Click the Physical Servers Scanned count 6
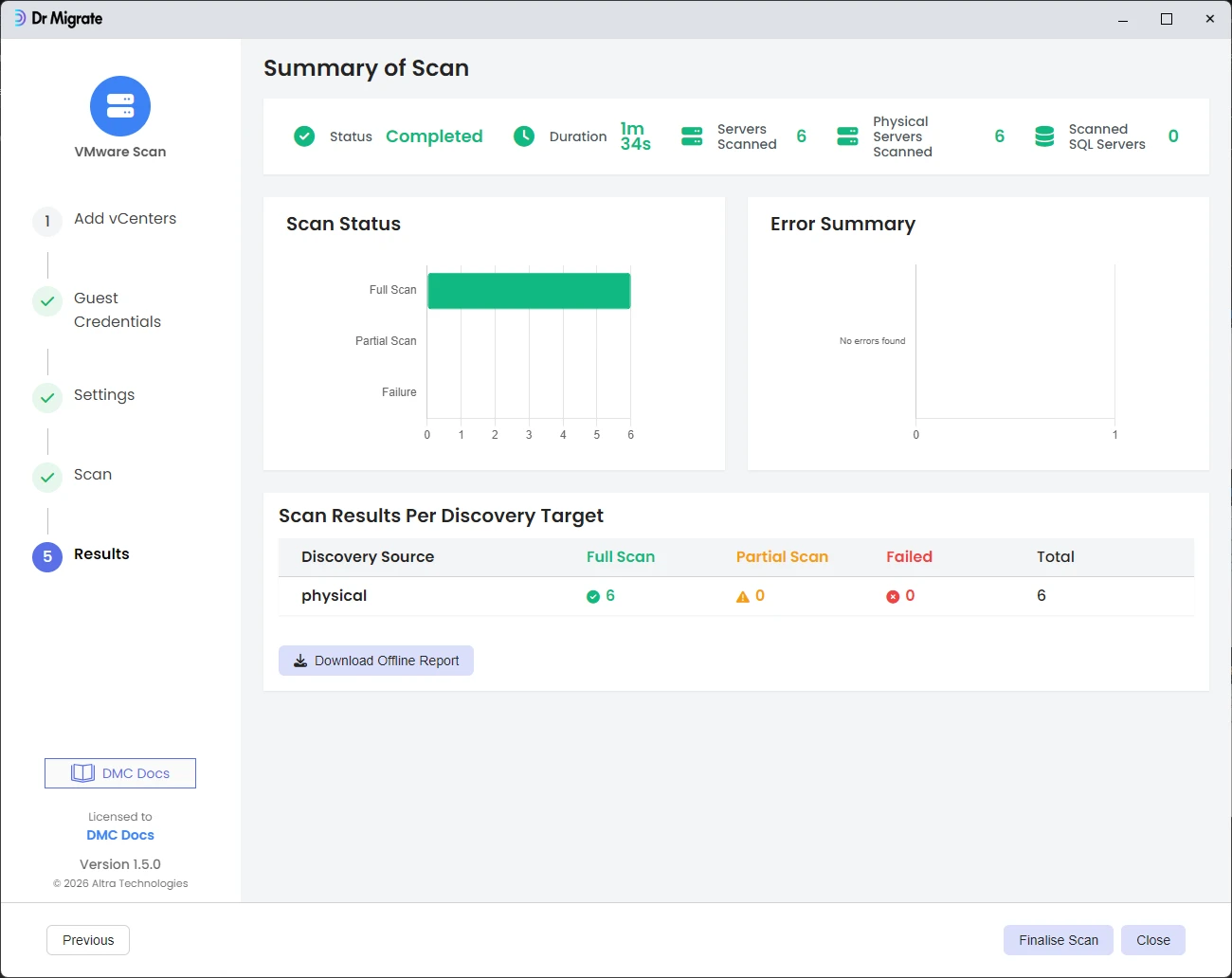This screenshot has height=978, width=1232. 1000,136
